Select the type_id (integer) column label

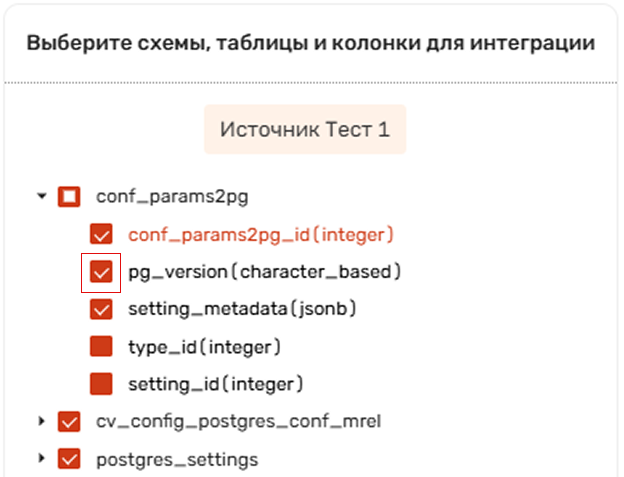pyautogui.click(x=205, y=347)
